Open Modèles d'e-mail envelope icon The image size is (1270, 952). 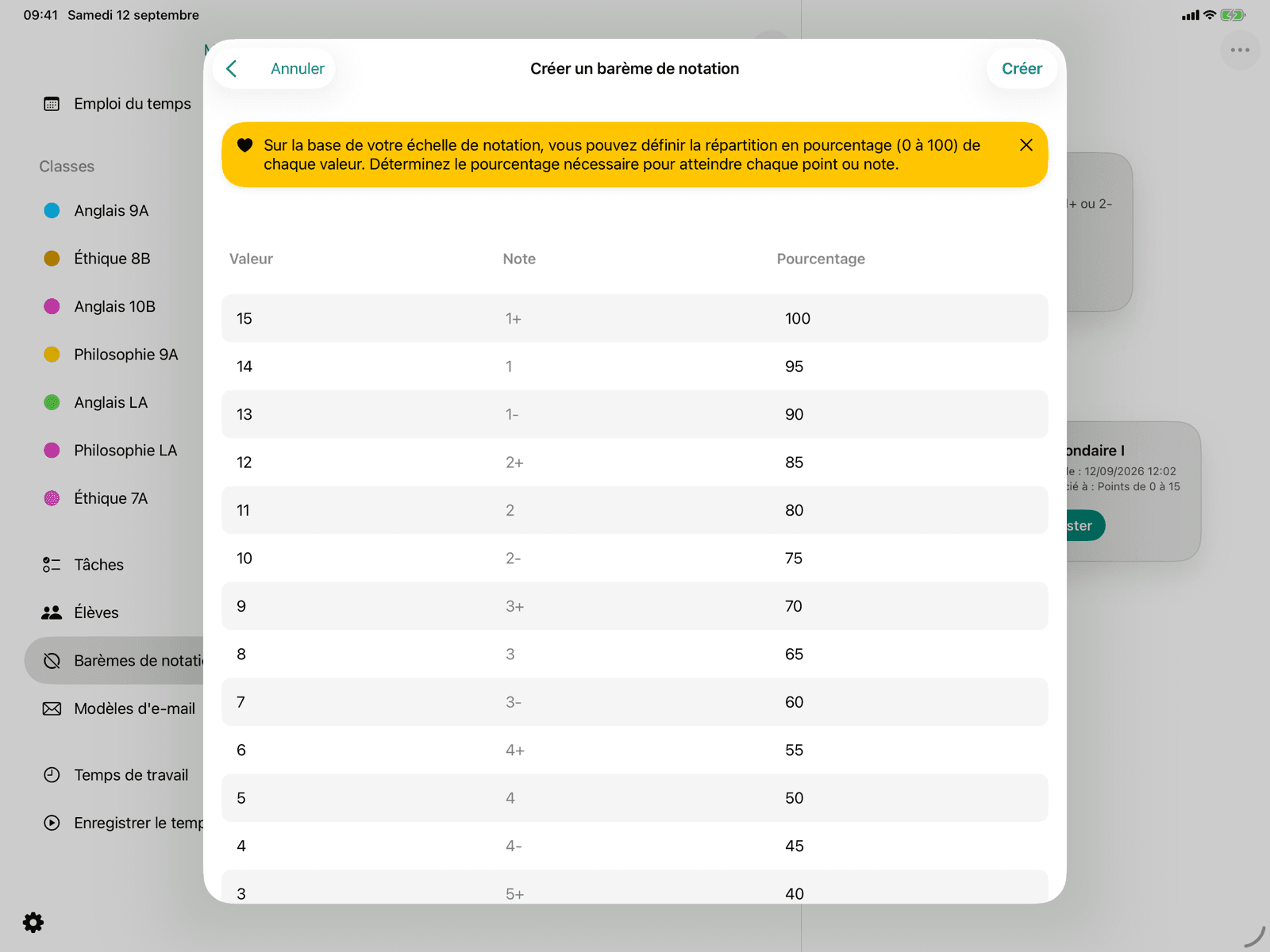click(52, 708)
